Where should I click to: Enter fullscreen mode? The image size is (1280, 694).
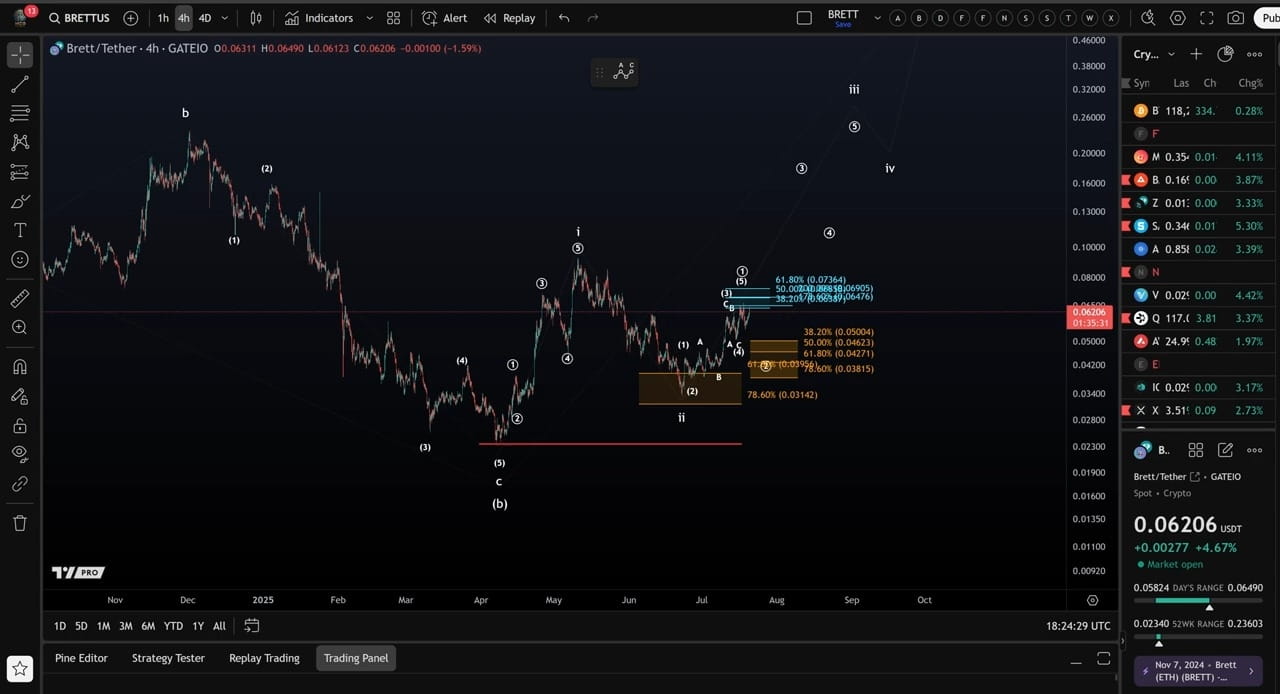click(1207, 18)
